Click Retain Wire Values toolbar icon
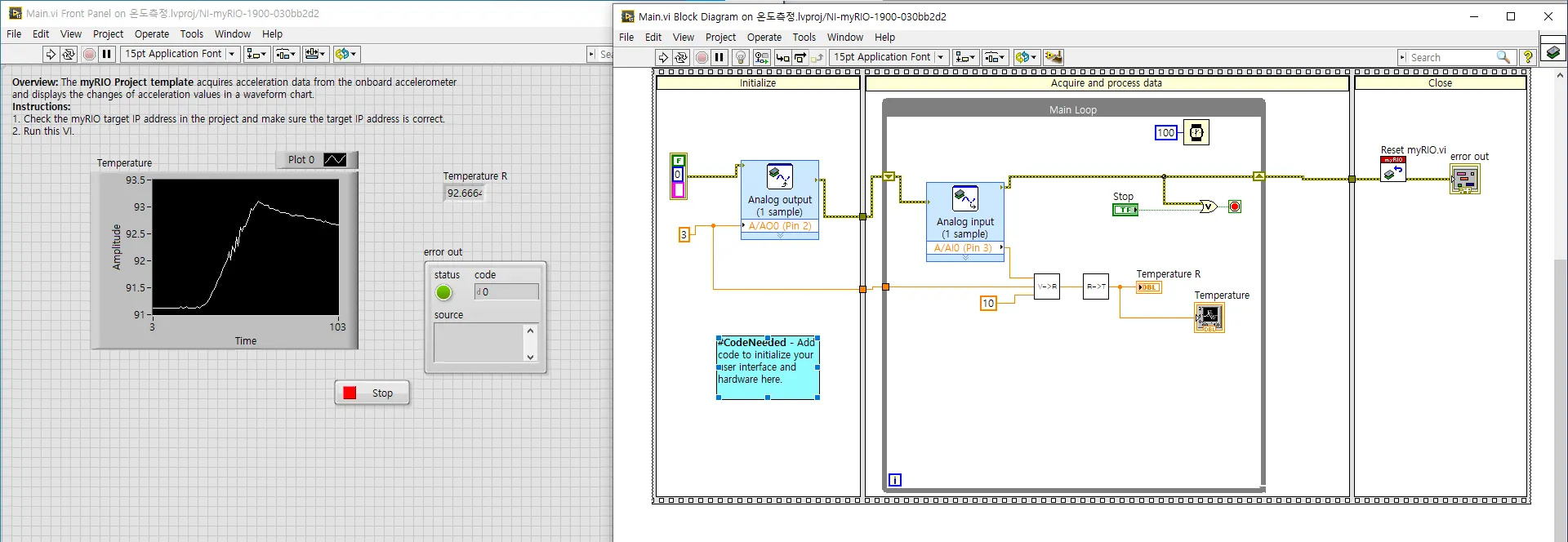Image resolution: width=1568 pixels, height=542 pixels. click(x=761, y=57)
